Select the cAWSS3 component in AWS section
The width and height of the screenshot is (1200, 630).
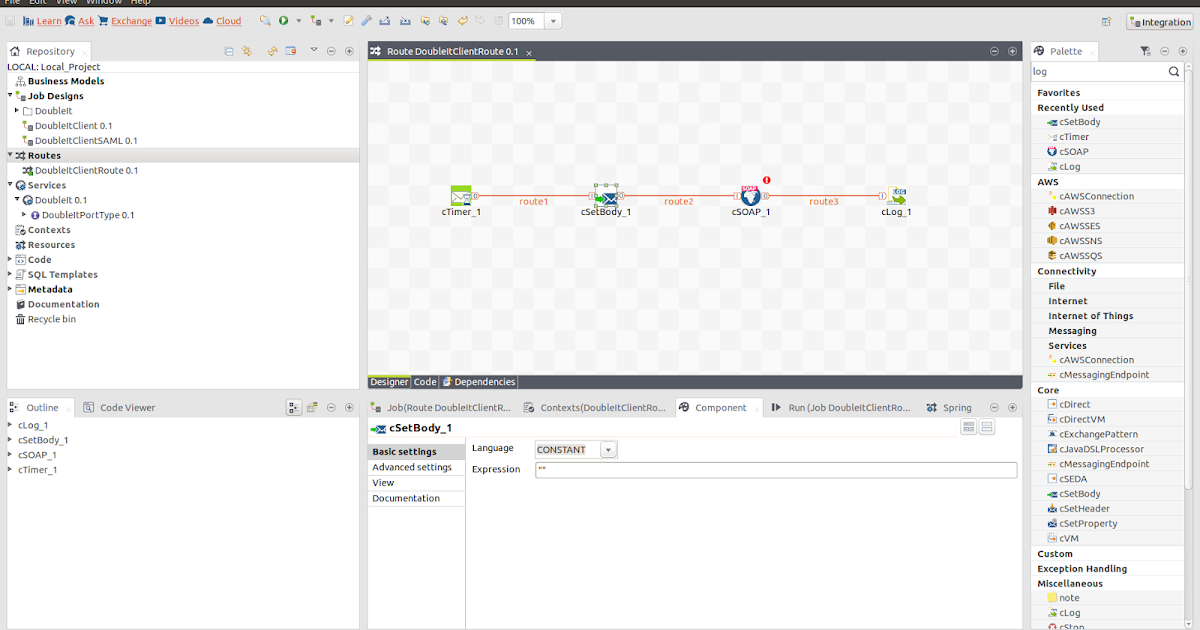pyautogui.click(x=1072, y=210)
